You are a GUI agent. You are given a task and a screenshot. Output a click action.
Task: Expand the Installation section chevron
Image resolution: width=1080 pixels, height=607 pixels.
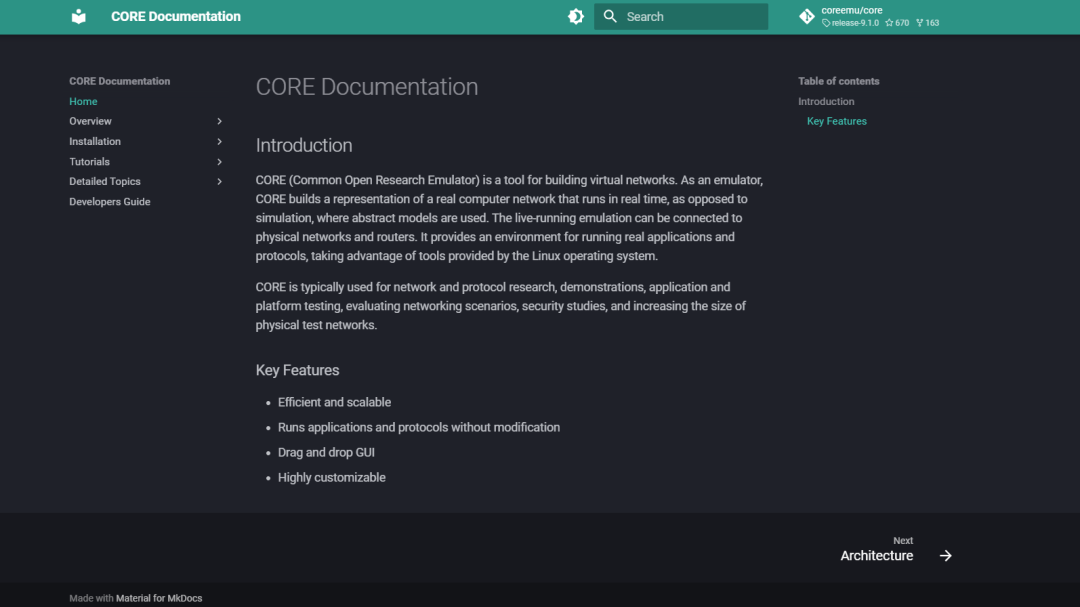[x=220, y=141]
